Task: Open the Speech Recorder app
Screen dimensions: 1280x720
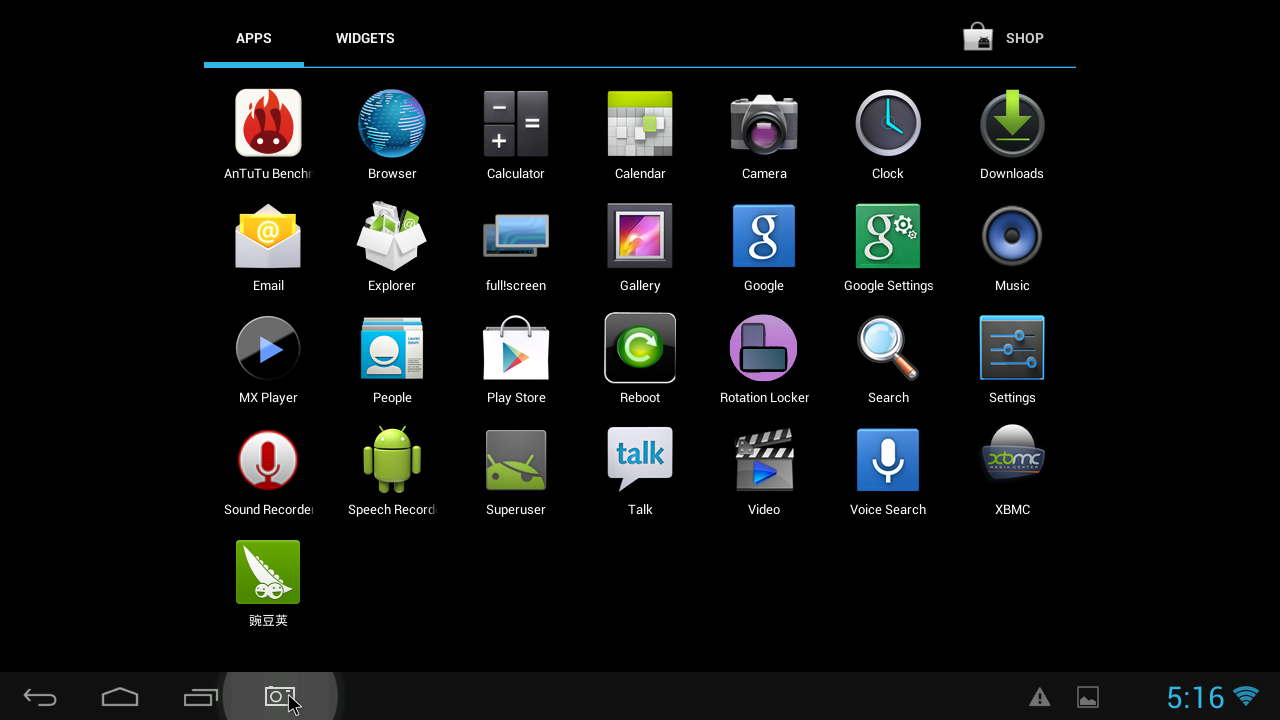Action: tap(392, 460)
